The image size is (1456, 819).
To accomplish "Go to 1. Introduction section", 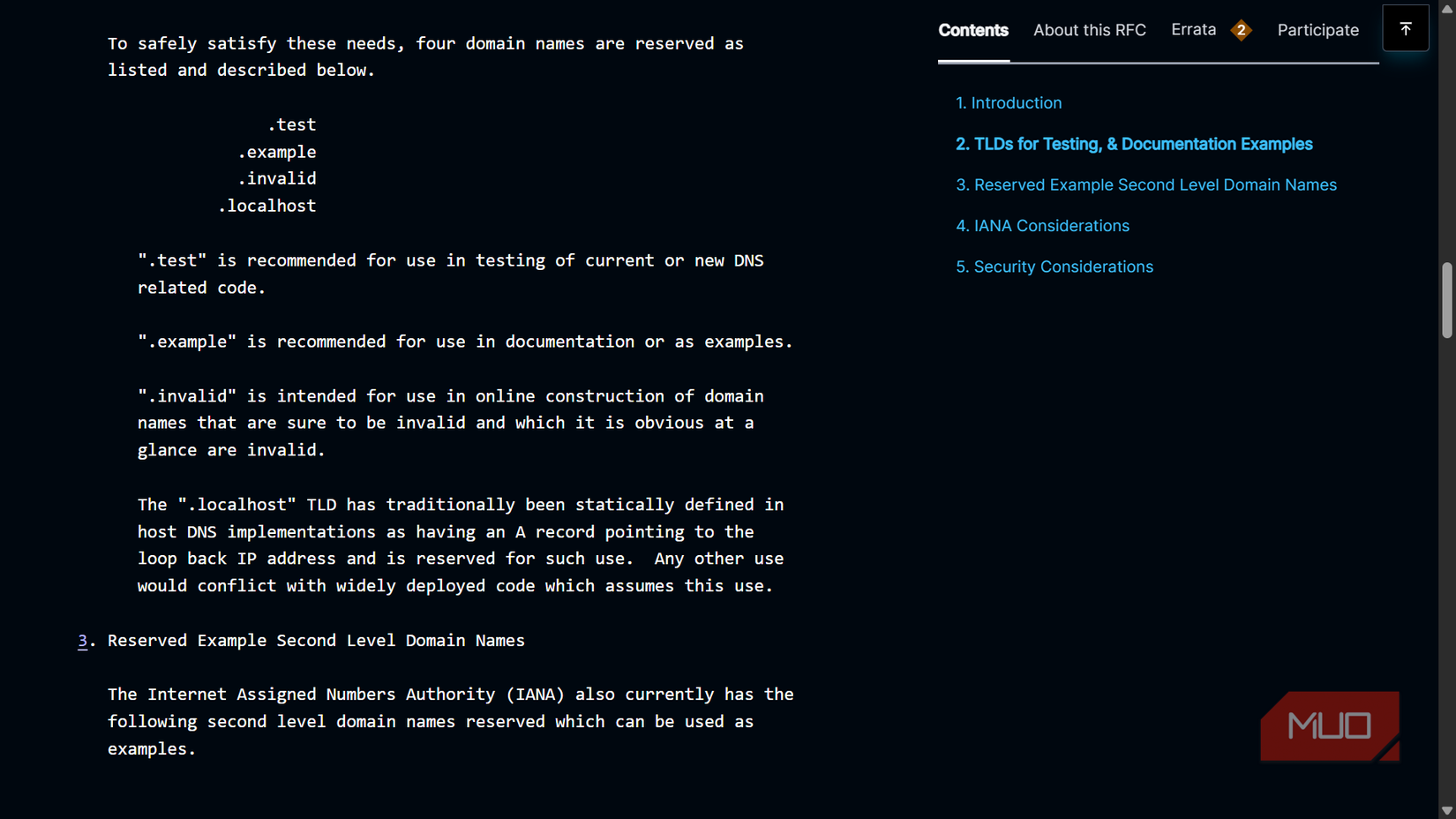I will pyautogui.click(x=1009, y=103).
